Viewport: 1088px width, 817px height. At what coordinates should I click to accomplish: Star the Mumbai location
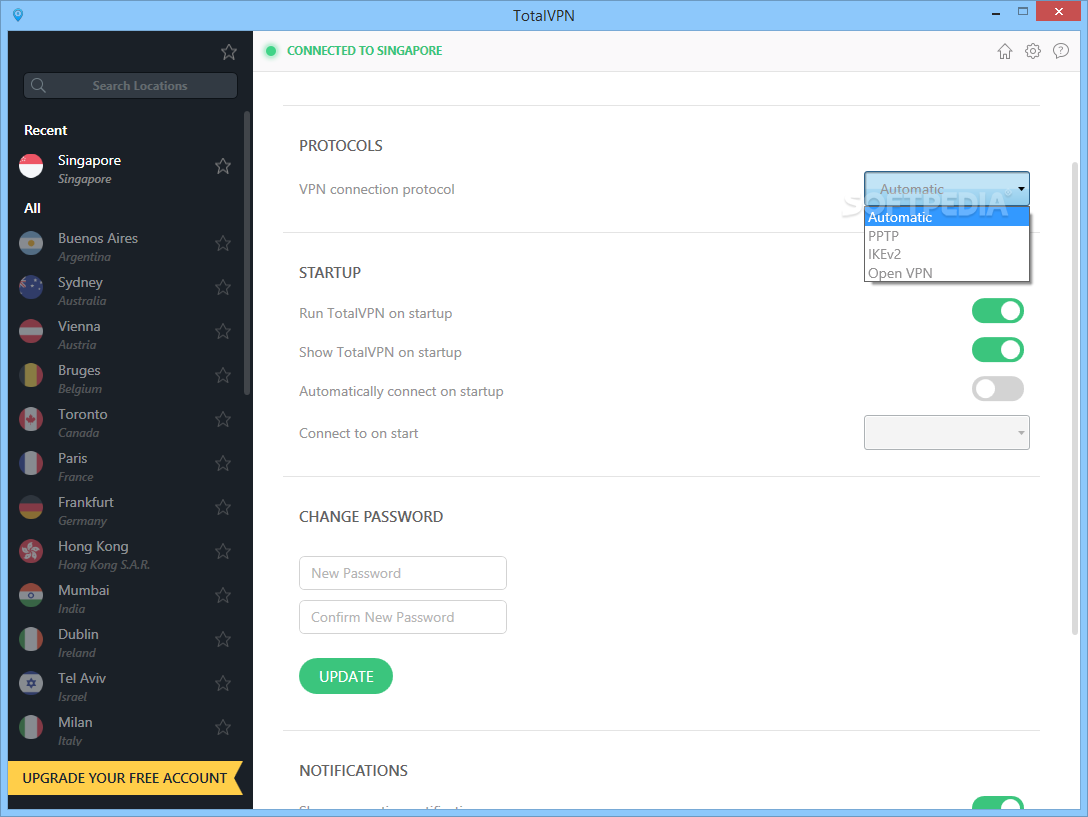tap(223, 596)
